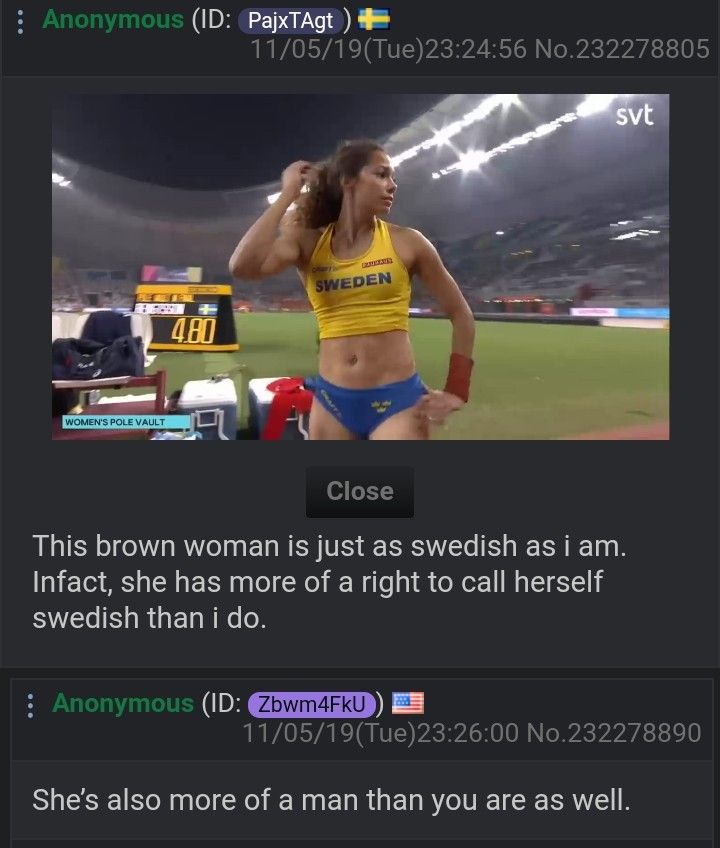Click the first post timestamp 23:24:56

475,49
